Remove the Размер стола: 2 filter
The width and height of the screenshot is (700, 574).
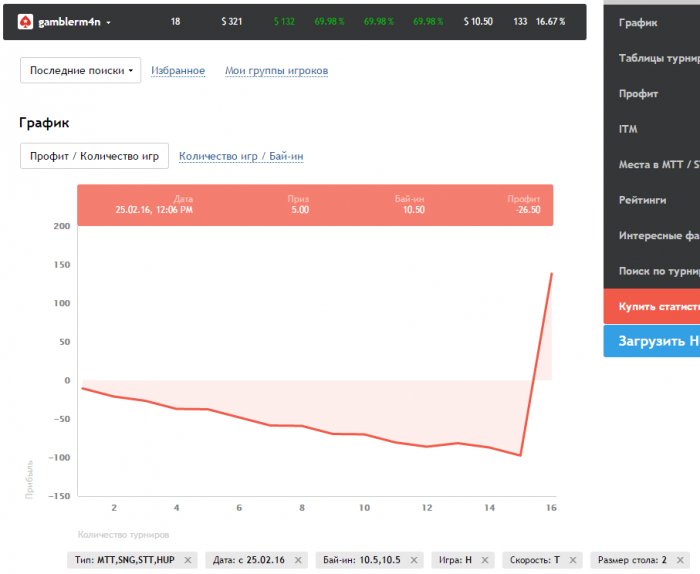click(680, 560)
